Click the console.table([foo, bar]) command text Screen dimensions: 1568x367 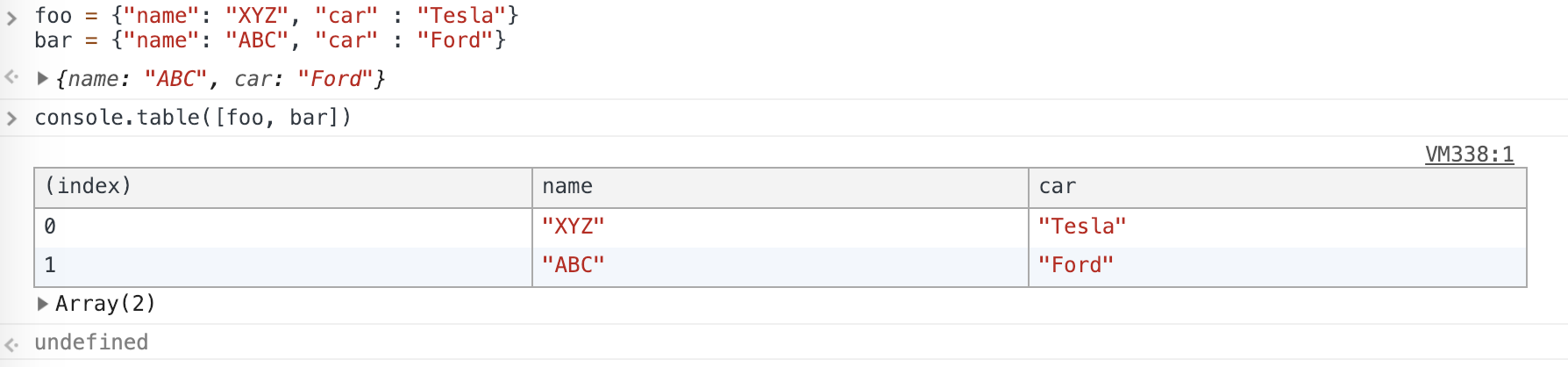coord(193,118)
